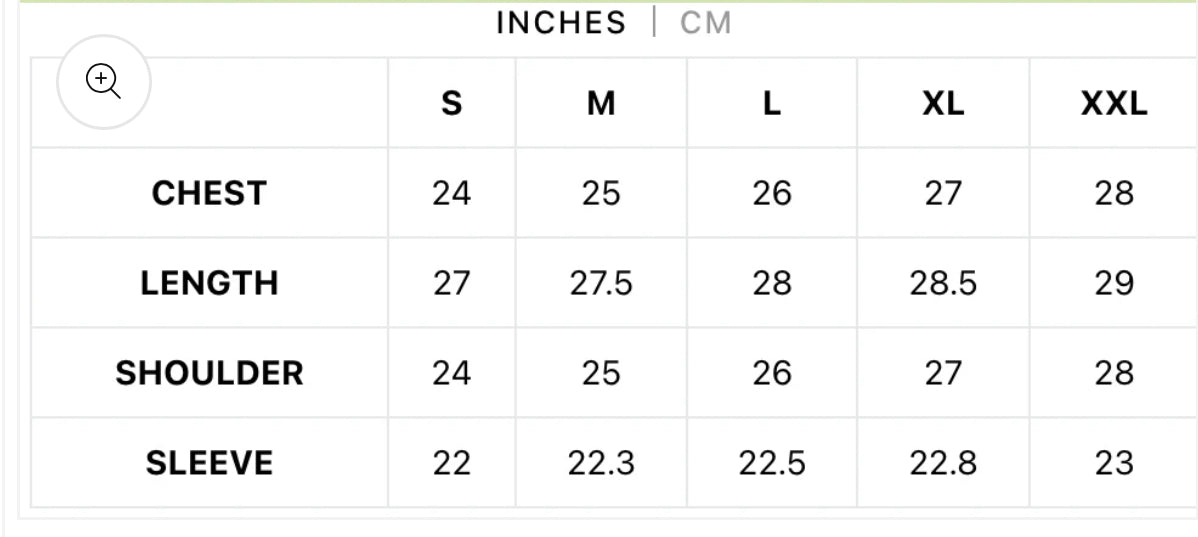Select the sleeve value 22.5 for L
This screenshot has height=537, width=1198.
point(771,463)
